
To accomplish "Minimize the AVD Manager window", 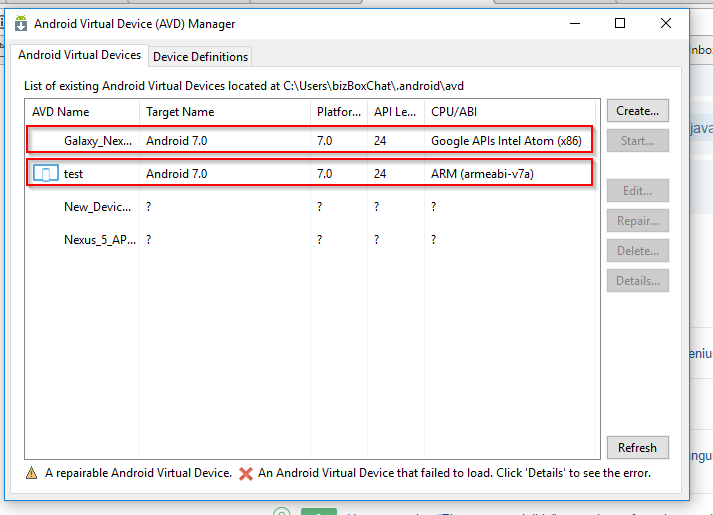I will coord(575,23).
